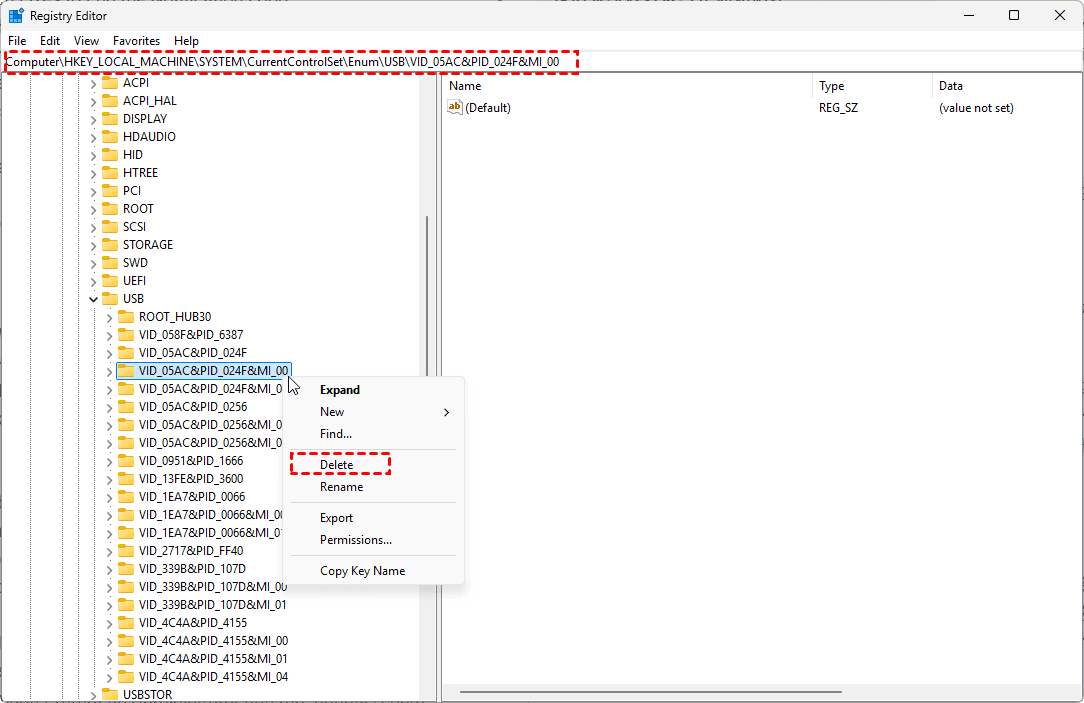1084x703 pixels.
Task: Open the Favorites menu
Action: (136, 41)
